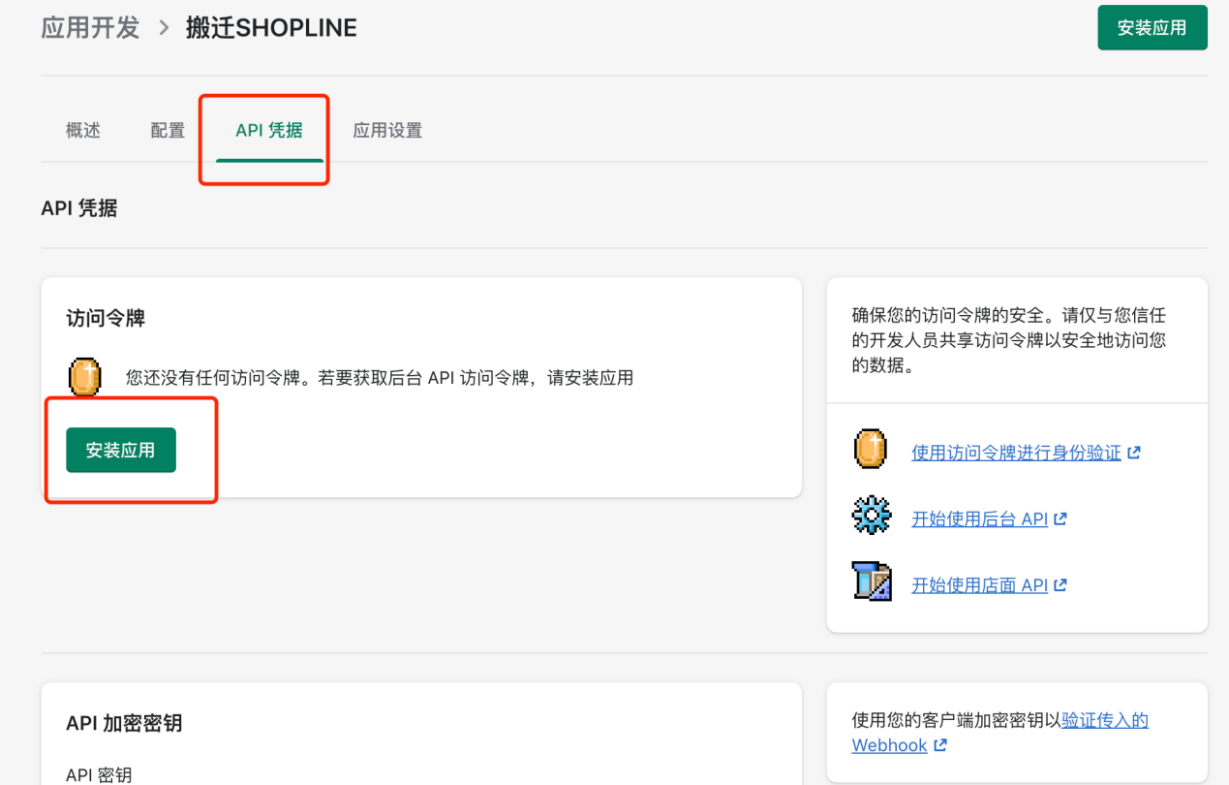
Task: Open the 使用访问令牌进行身份验证 link
Action: (1016, 452)
